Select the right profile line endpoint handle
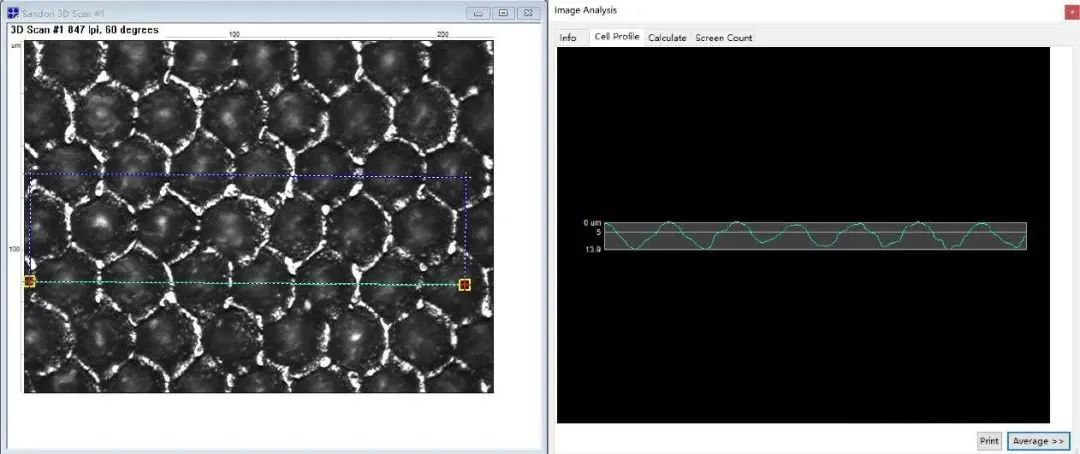This screenshot has height=454, width=1080. coord(465,285)
